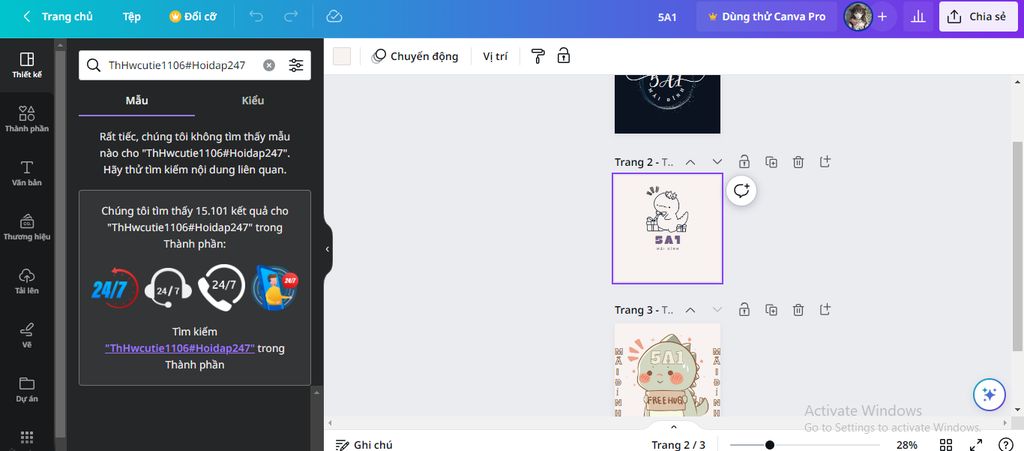Open the Tải lên uploads panel
Viewport: 1024px width, 451px height.
pyautogui.click(x=27, y=281)
